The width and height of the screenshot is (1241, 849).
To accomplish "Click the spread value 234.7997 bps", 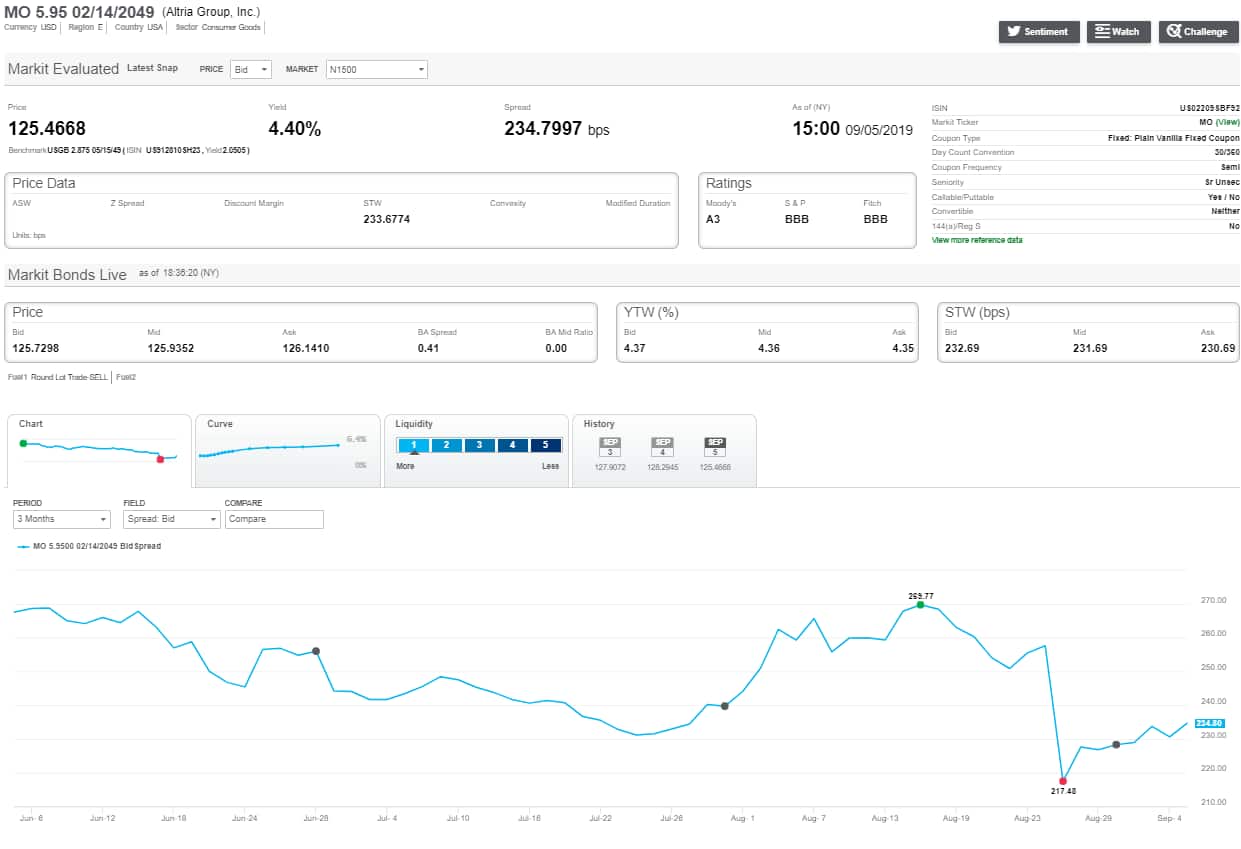I will [x=557, y=129].
